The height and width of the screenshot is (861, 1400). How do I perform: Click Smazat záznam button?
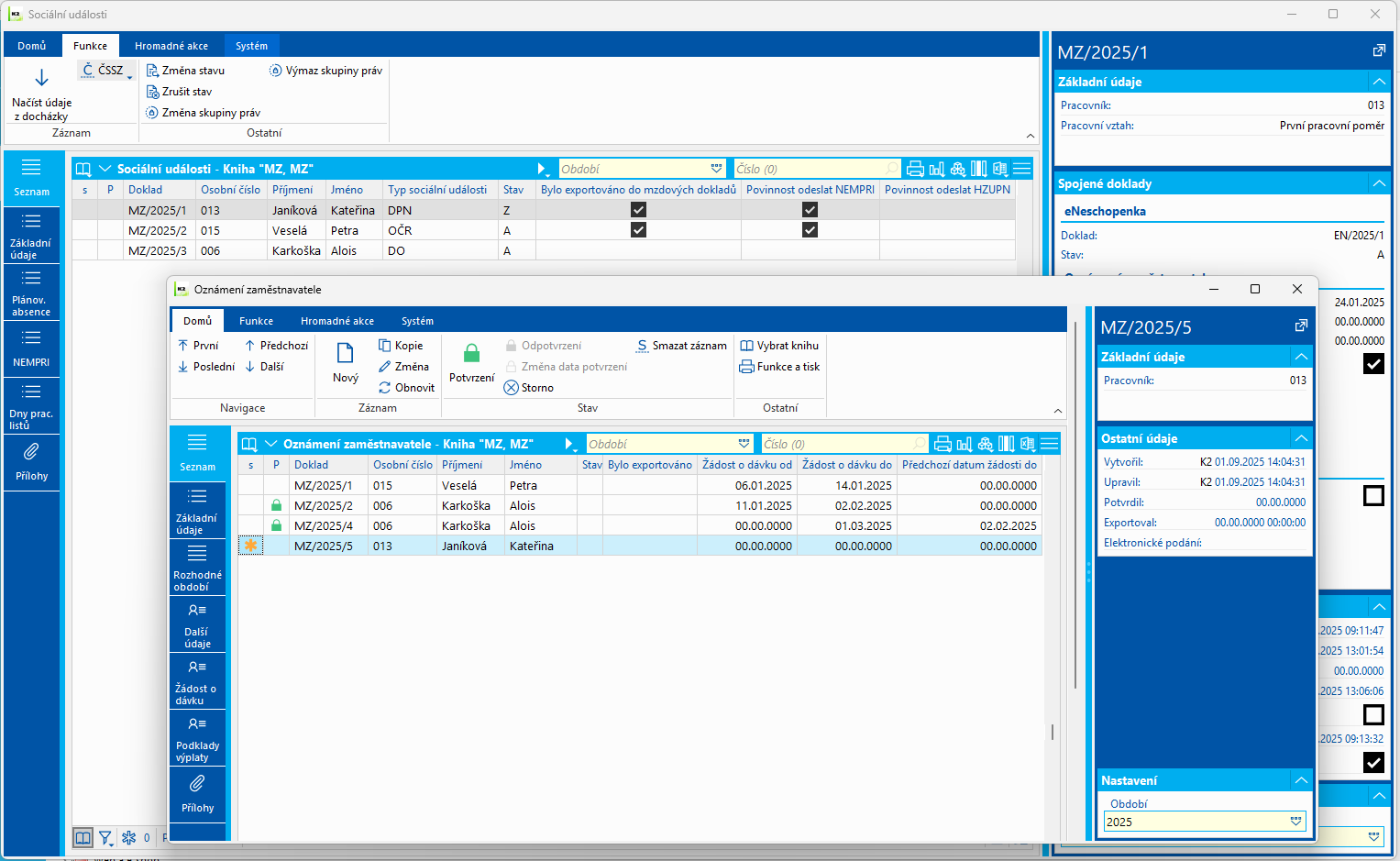pyautogui.click(x=681, y=346)
